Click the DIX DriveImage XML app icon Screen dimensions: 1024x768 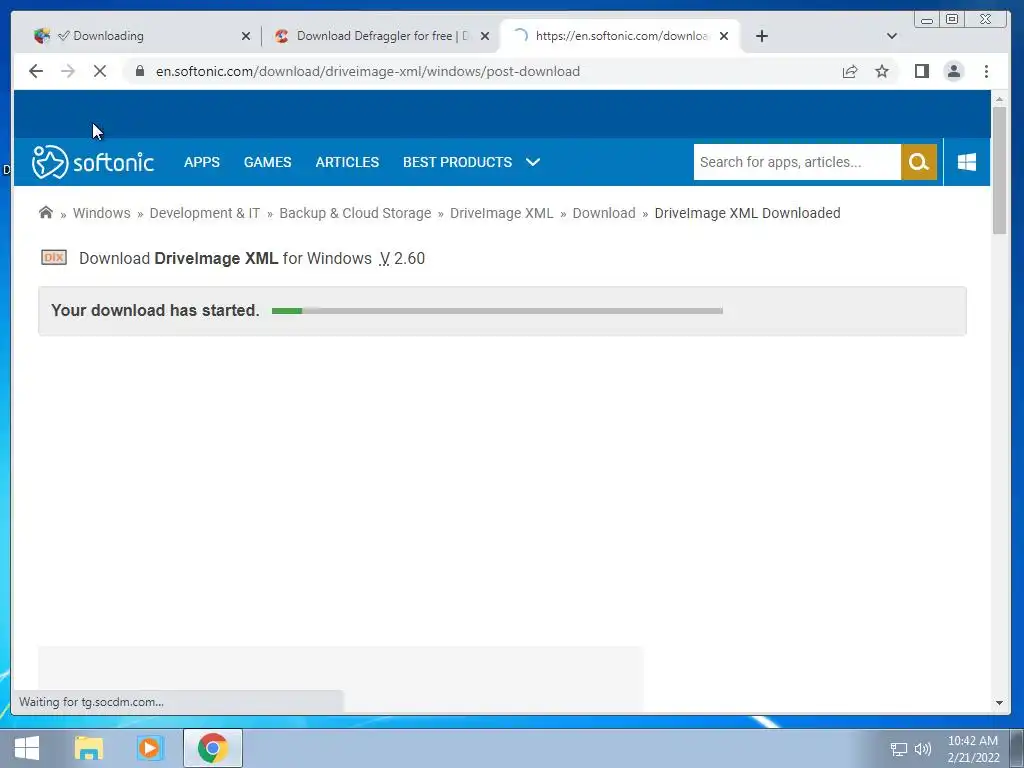(x=54, y=257)
